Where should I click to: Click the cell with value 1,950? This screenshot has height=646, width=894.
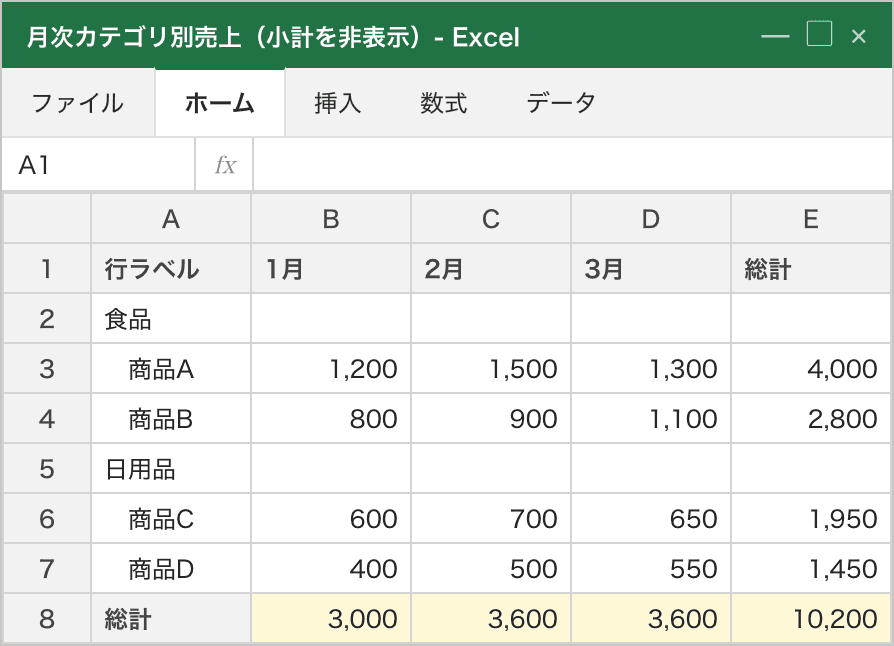811,519
